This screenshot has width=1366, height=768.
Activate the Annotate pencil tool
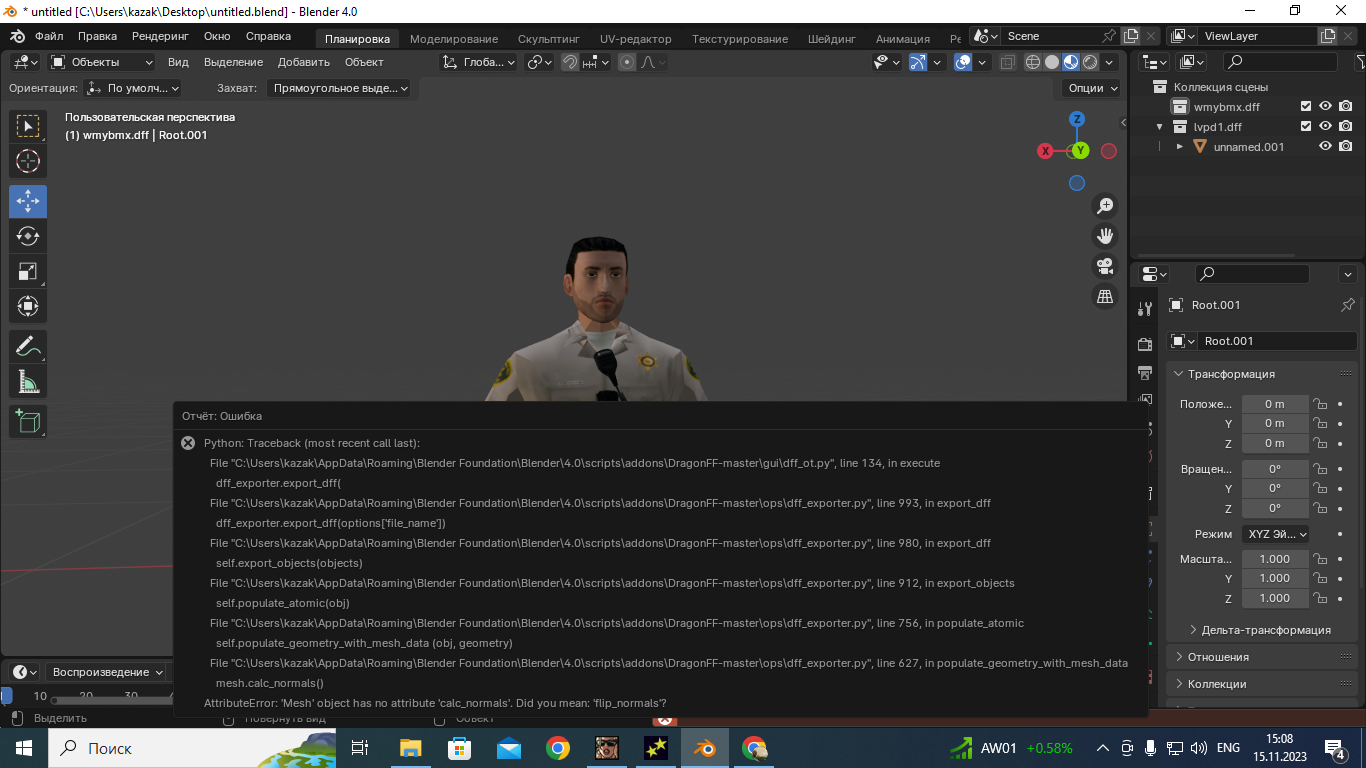[x=28, y=347]
